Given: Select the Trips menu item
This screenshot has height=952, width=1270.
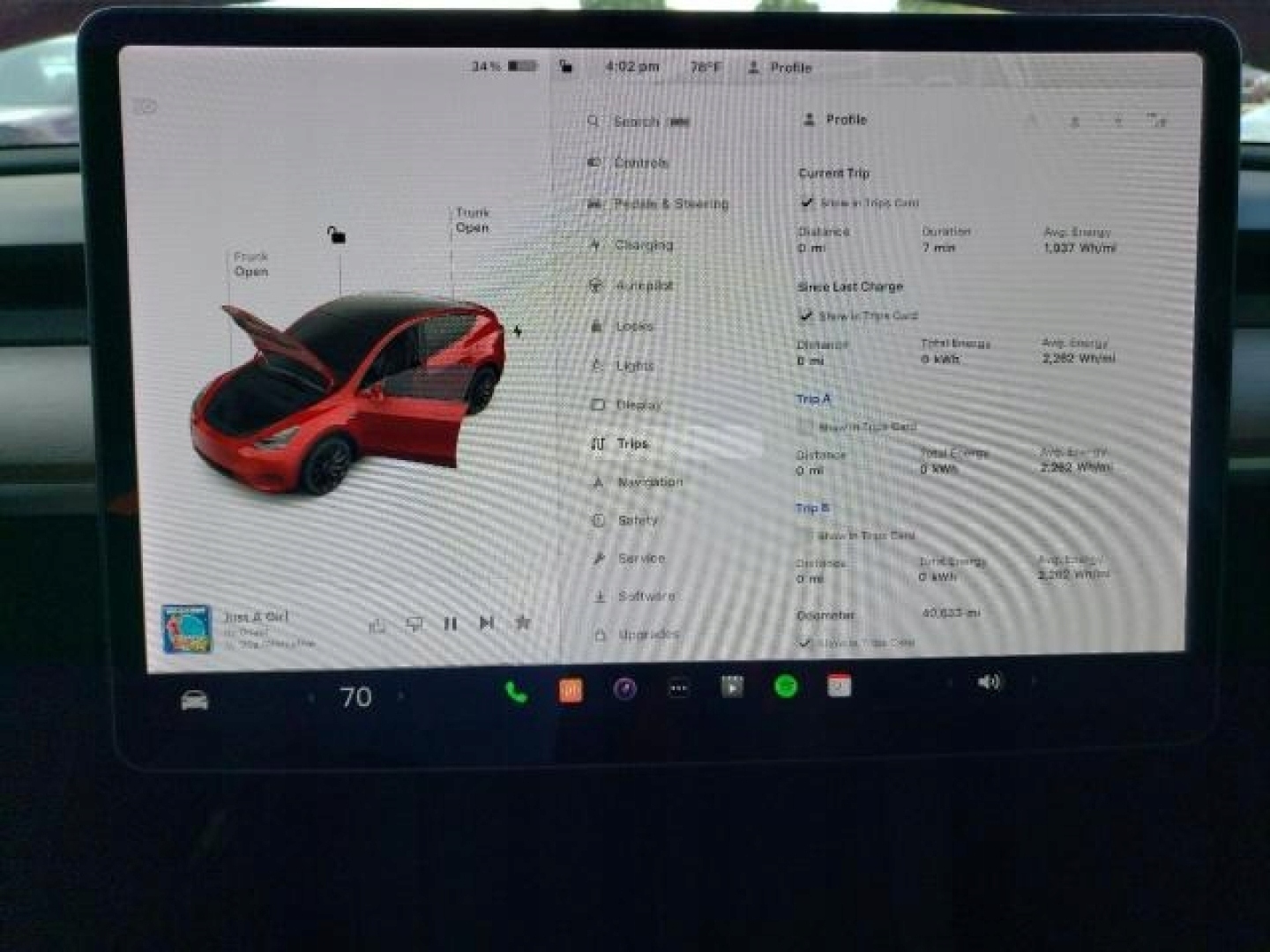Looking at the screenshot, I should [620, 443].
